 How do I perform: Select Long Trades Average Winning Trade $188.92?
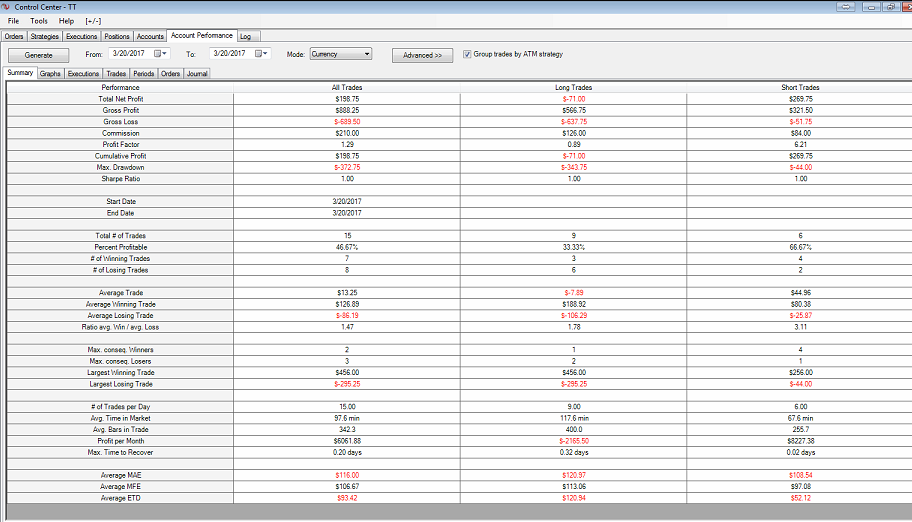coord(573,304)
